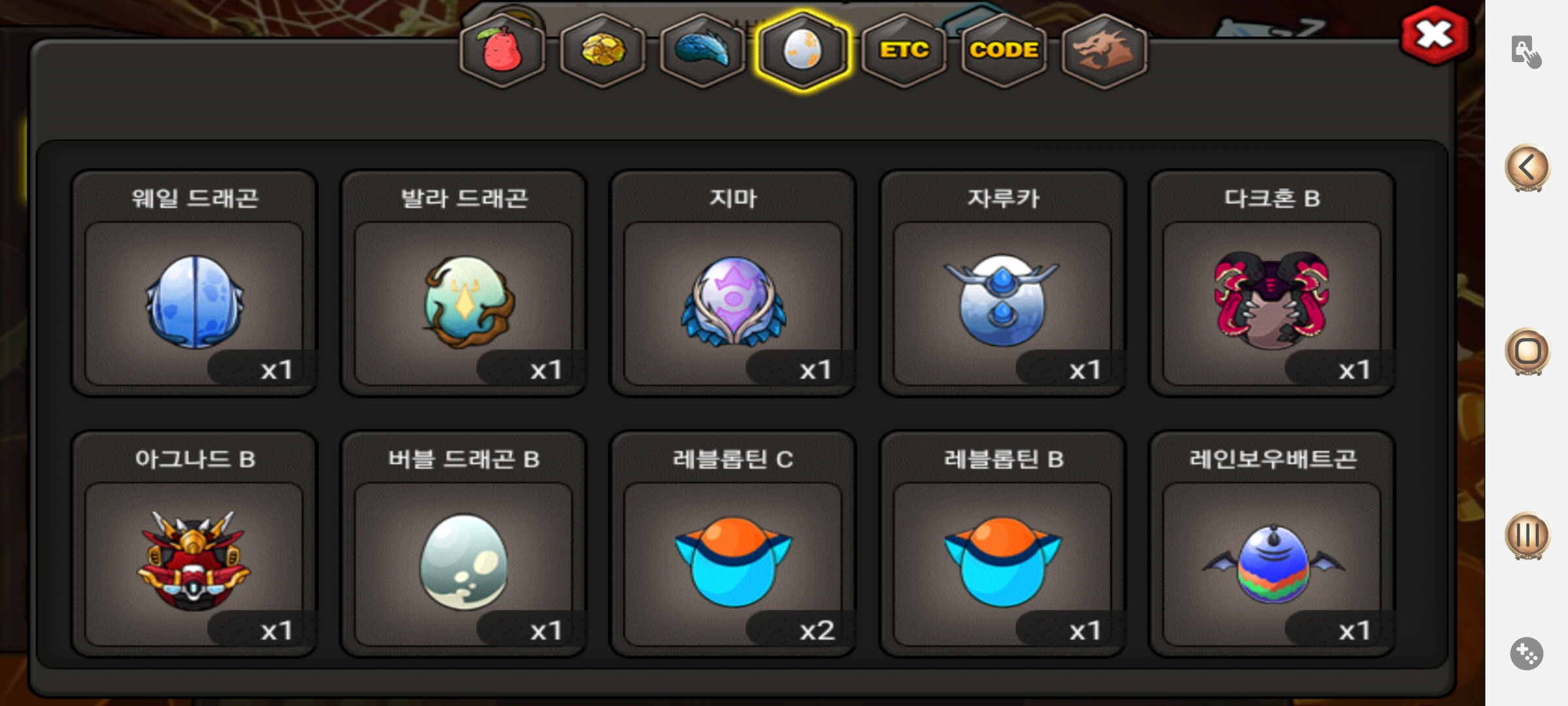Screen dimensions: 1568x706
Task: Choose the 자루카 winged egg
Action: pos(1003,283)
